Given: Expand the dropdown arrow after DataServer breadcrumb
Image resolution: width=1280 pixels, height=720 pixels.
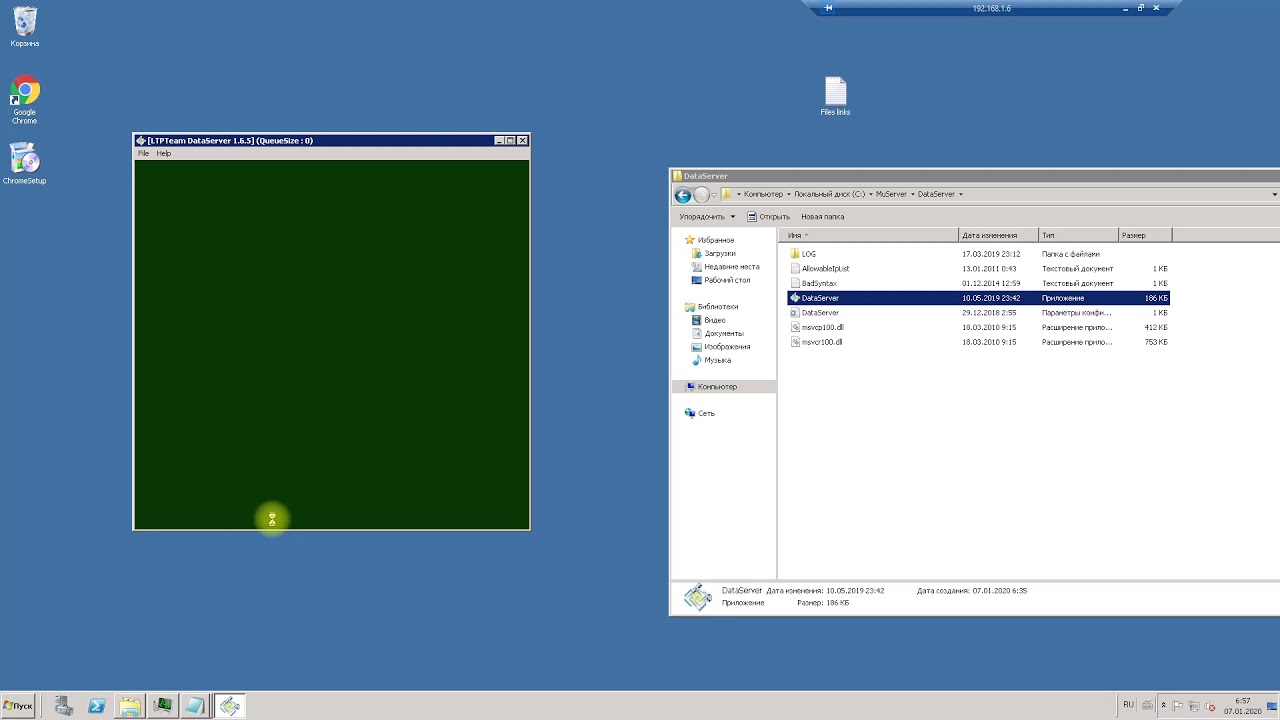Looking at the screenshot, I should [x=961, y=194].
